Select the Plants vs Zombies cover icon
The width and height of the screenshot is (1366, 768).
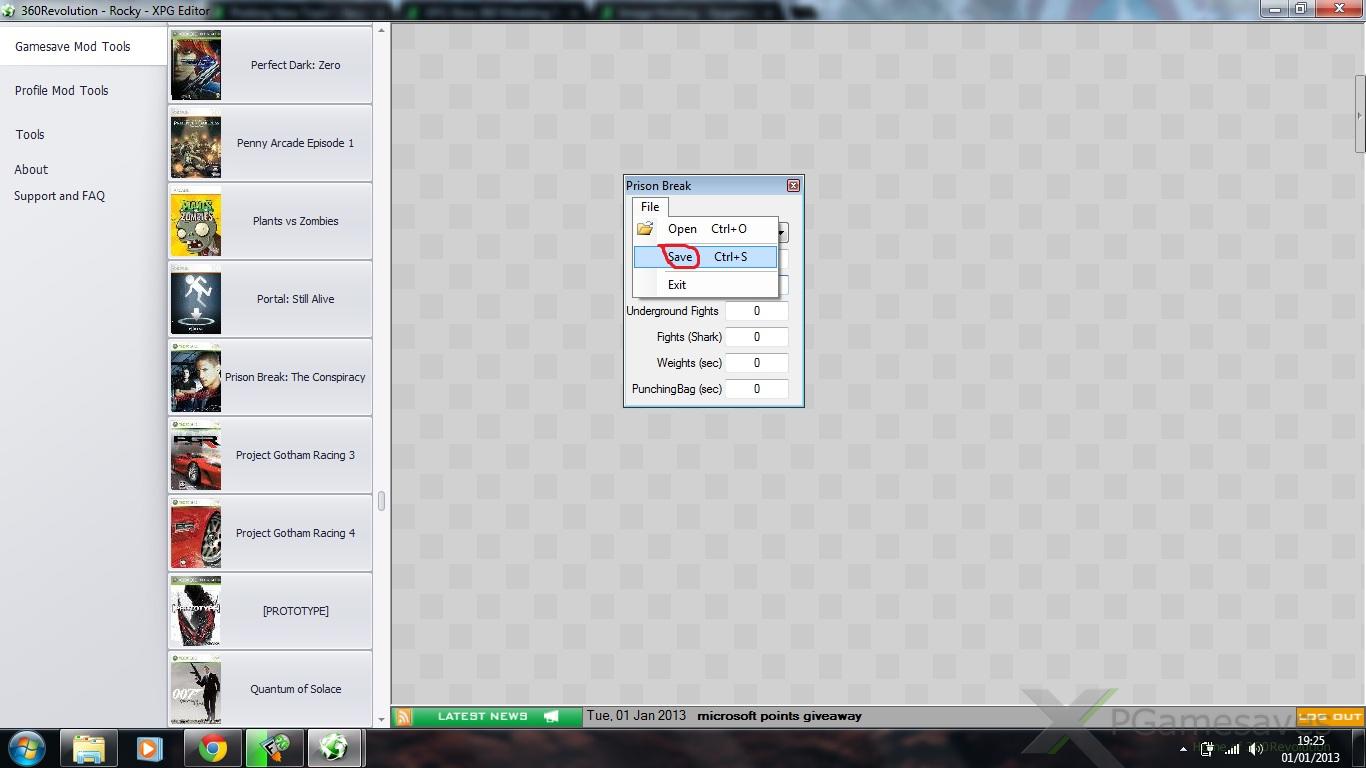click(196, 221)
